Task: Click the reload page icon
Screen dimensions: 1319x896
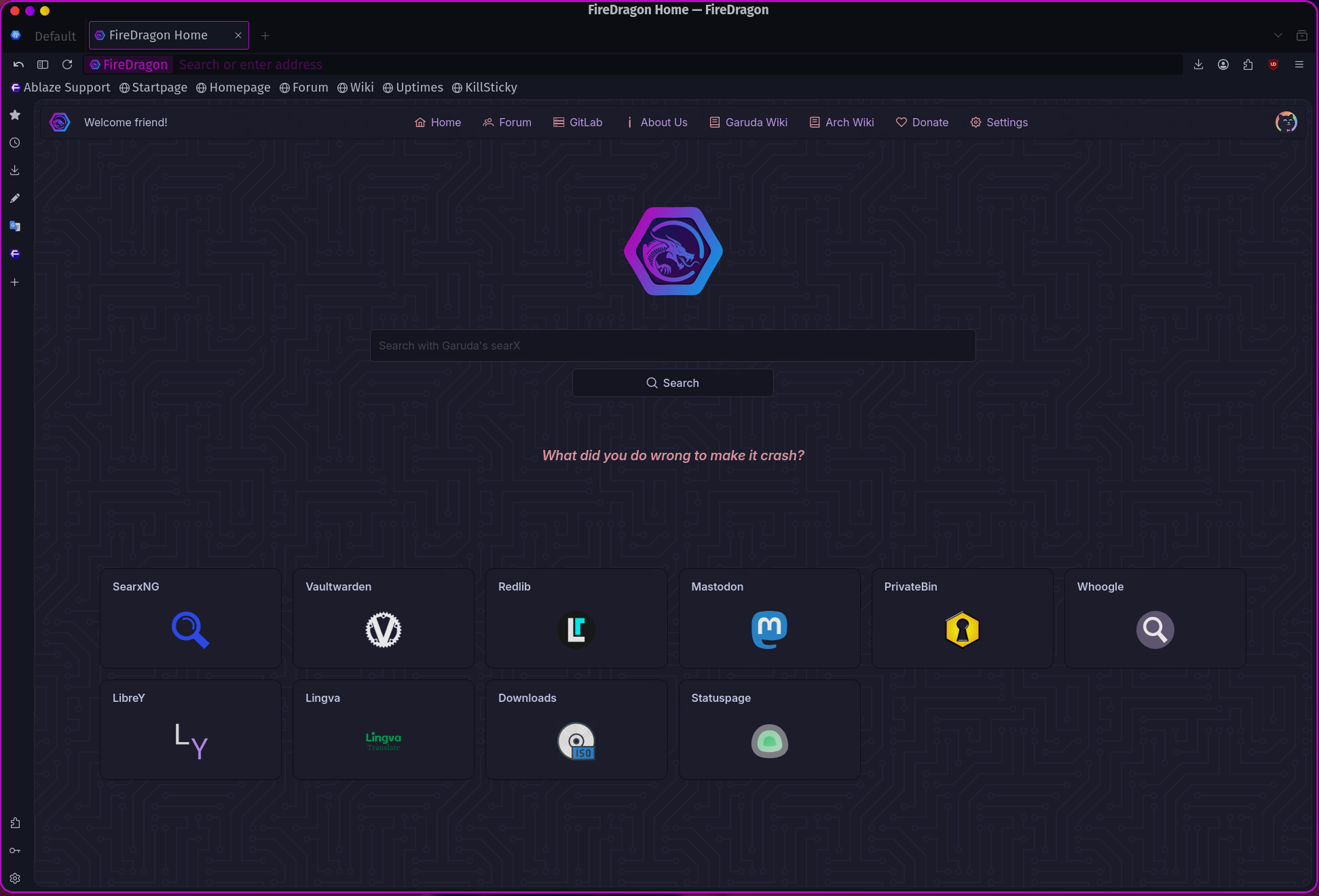Action: pyautogui.click(x=67, y=64)
